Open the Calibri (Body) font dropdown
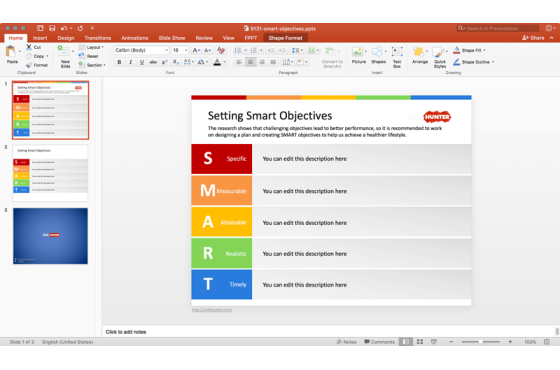Image resolution: width=560 pixels, height=370 pixels. (x=141, y=50)
